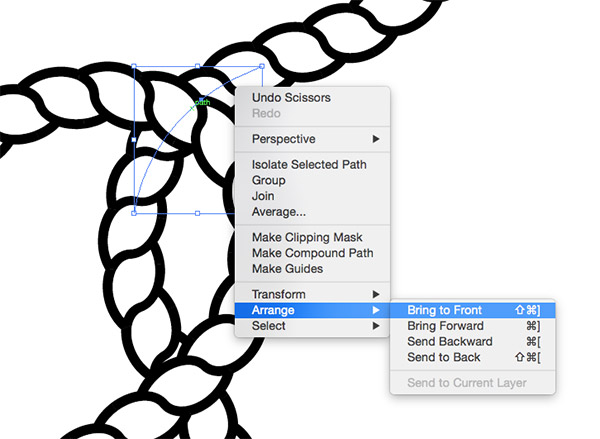The image size is (600, 439).
Task: Expand the Arrange submenu arrow
Action: [376, 310]
